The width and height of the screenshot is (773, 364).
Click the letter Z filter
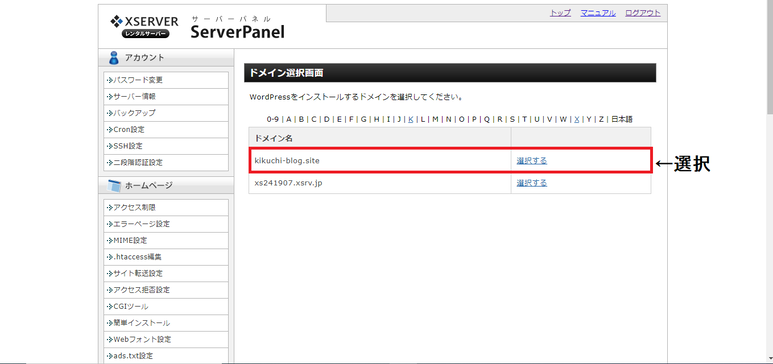point(601,119)
